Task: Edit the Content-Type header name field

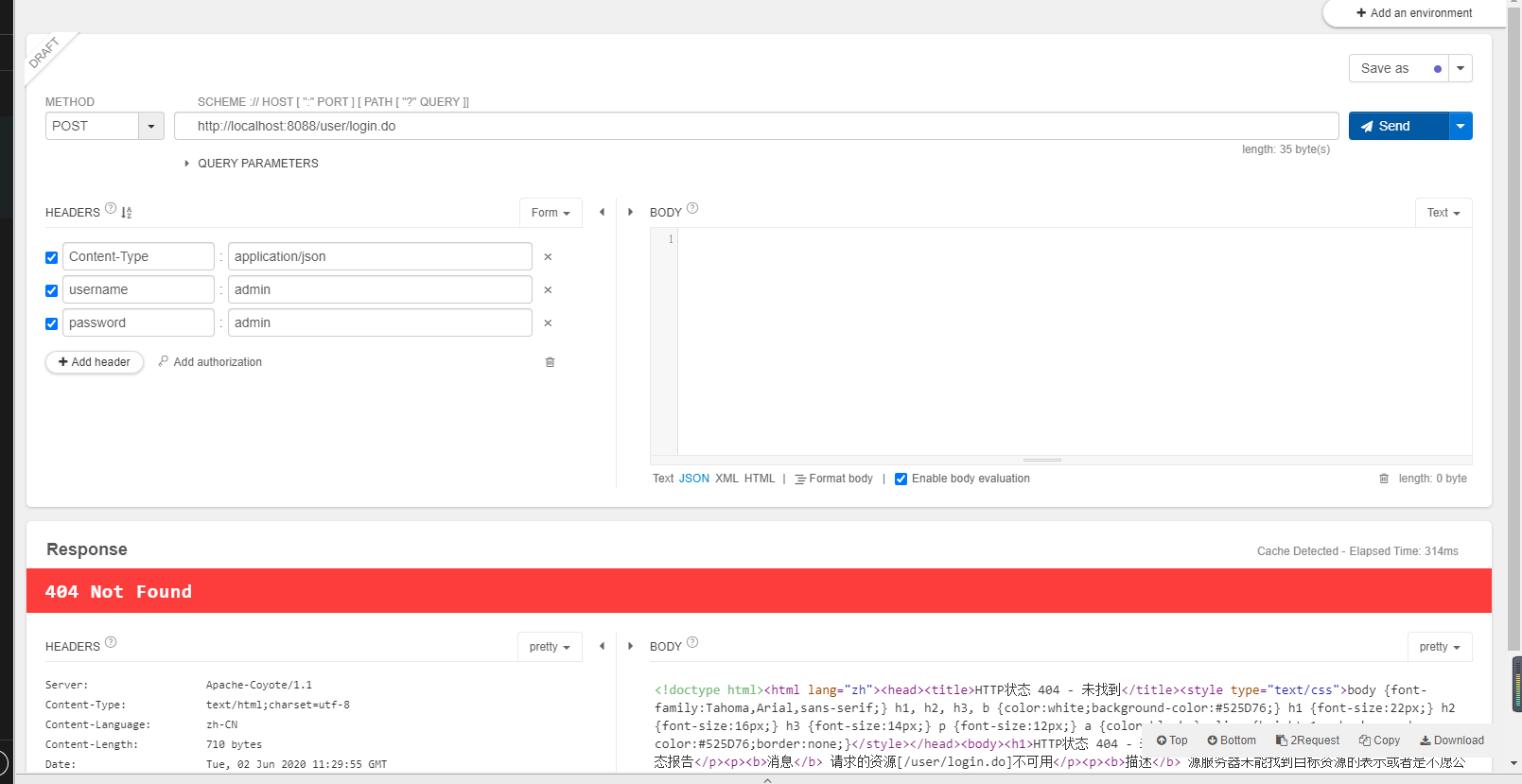Action: [x=139, y=256]
